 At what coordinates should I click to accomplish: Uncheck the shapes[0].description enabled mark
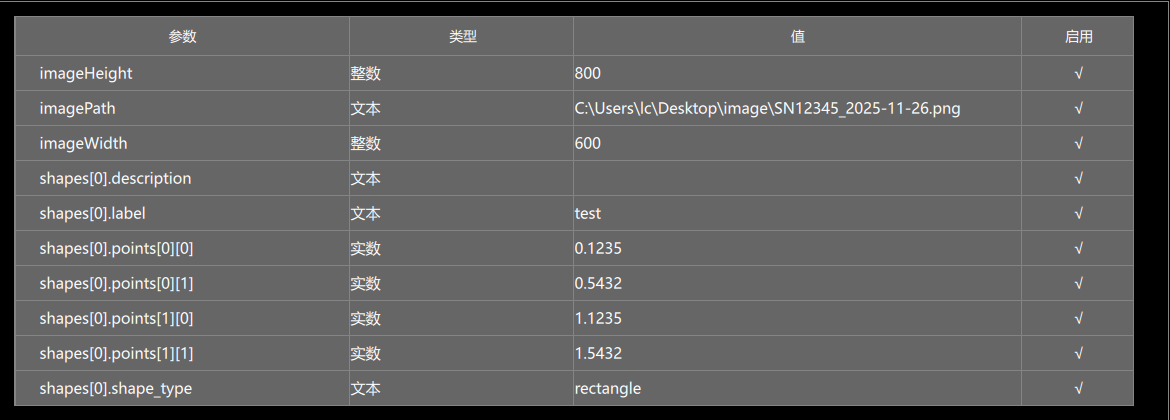tap(1078, 178)
